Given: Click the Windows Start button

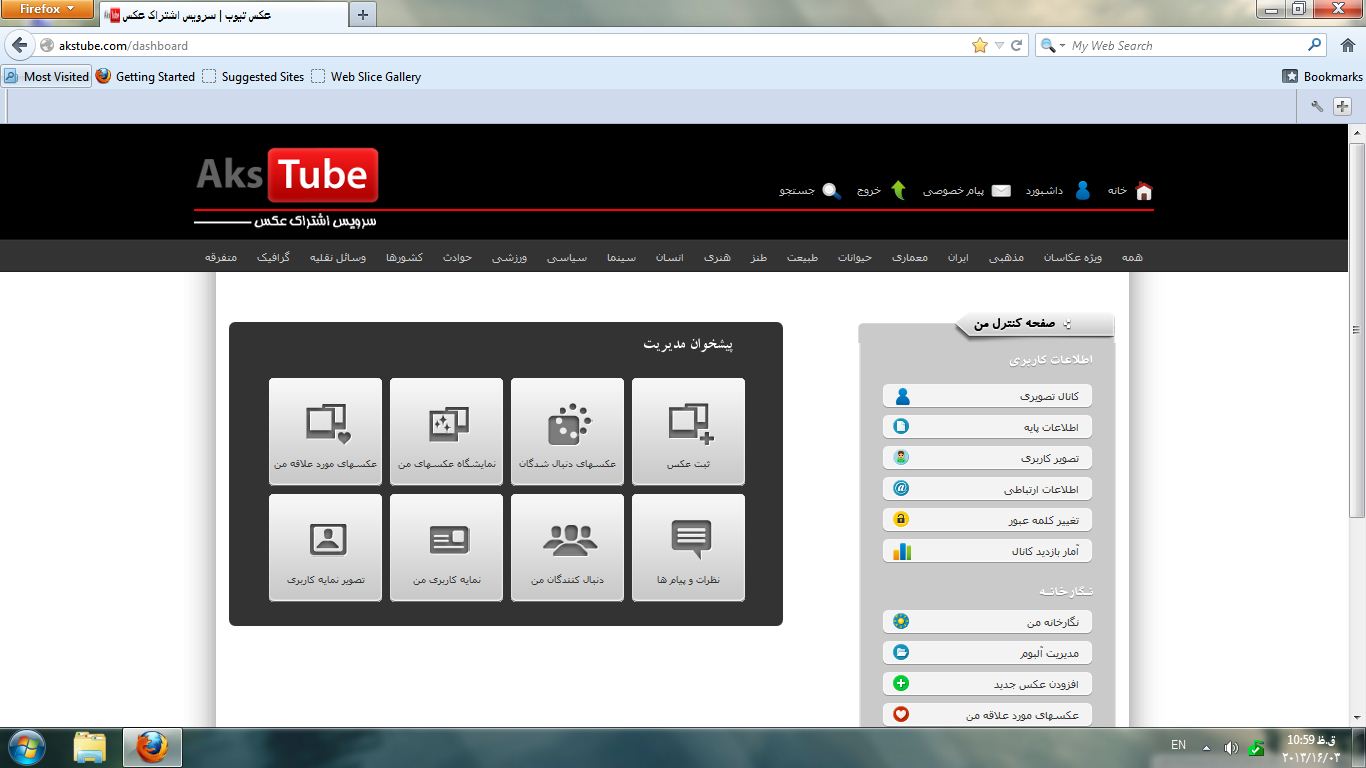Looking at the screenshot, I should tap(27, 747).
